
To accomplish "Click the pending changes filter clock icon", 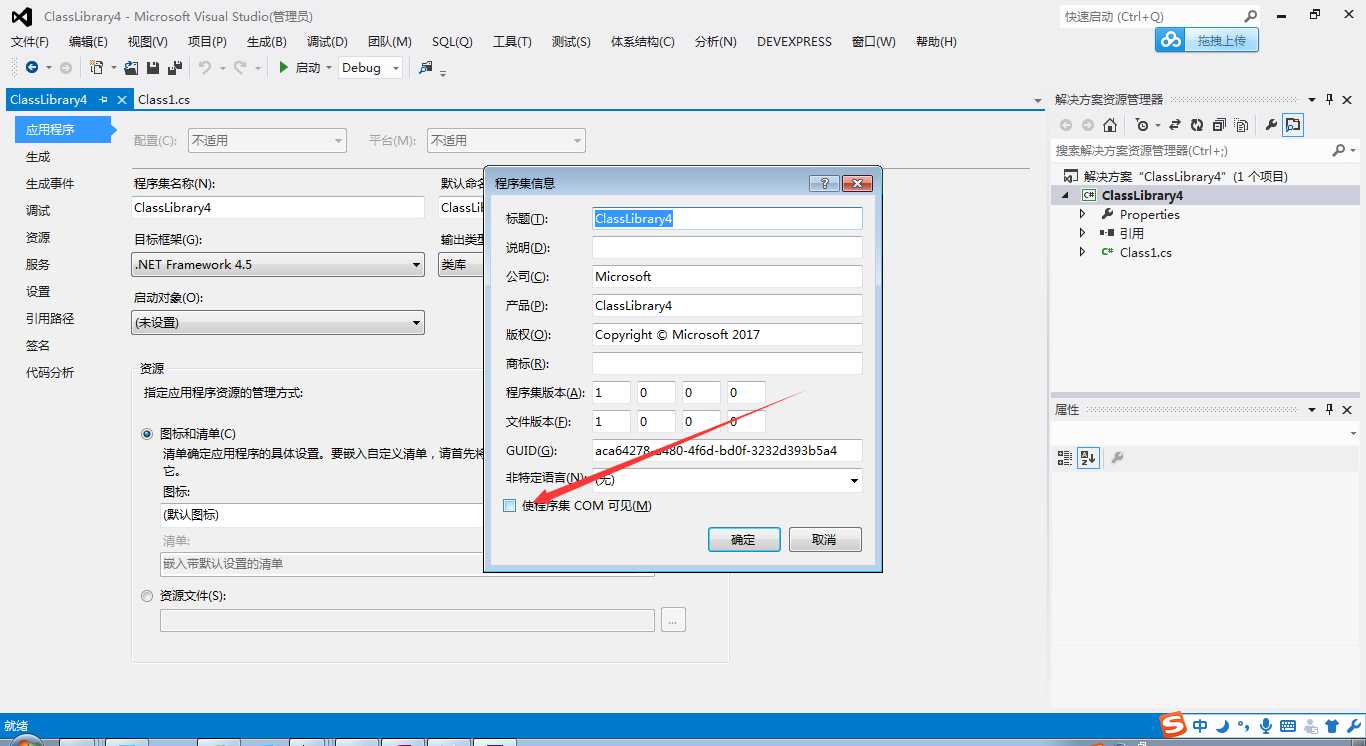I will 1142,125.
